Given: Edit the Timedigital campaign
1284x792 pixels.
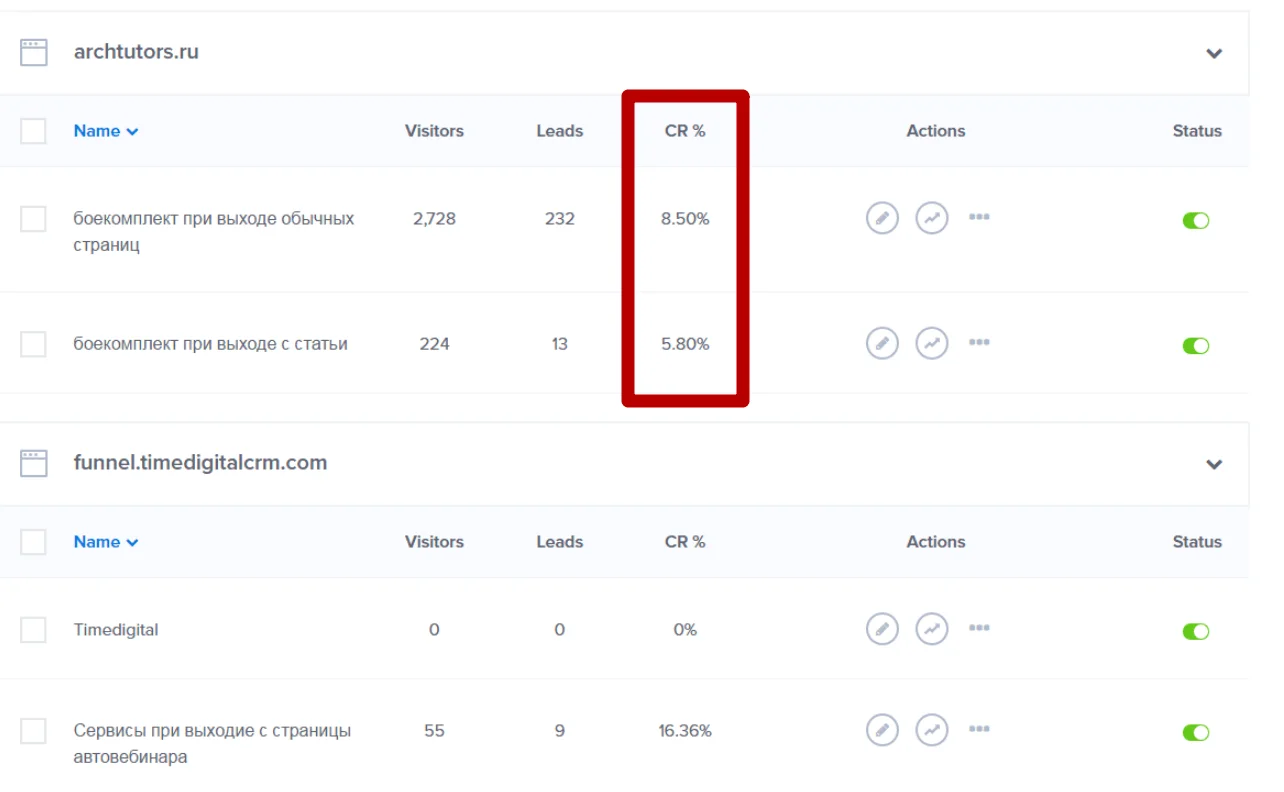Looking at the screenshot, I should coord(881,629).
